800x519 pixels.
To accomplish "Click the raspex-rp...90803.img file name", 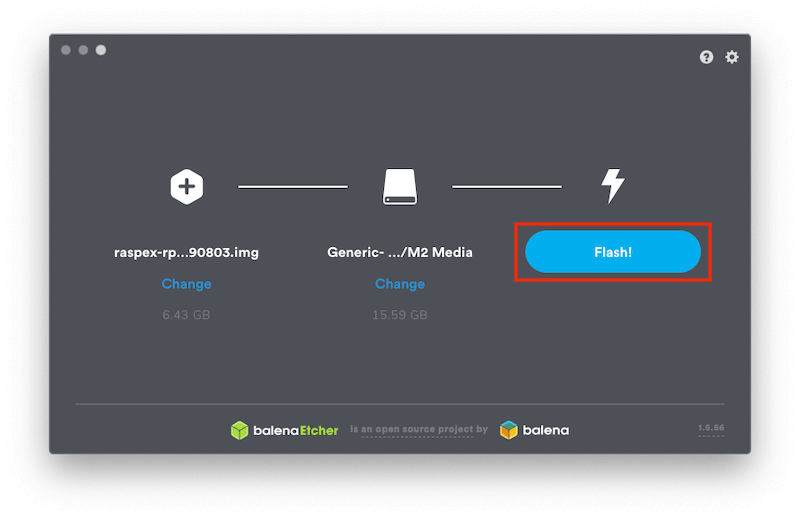I will pos(186,253).
